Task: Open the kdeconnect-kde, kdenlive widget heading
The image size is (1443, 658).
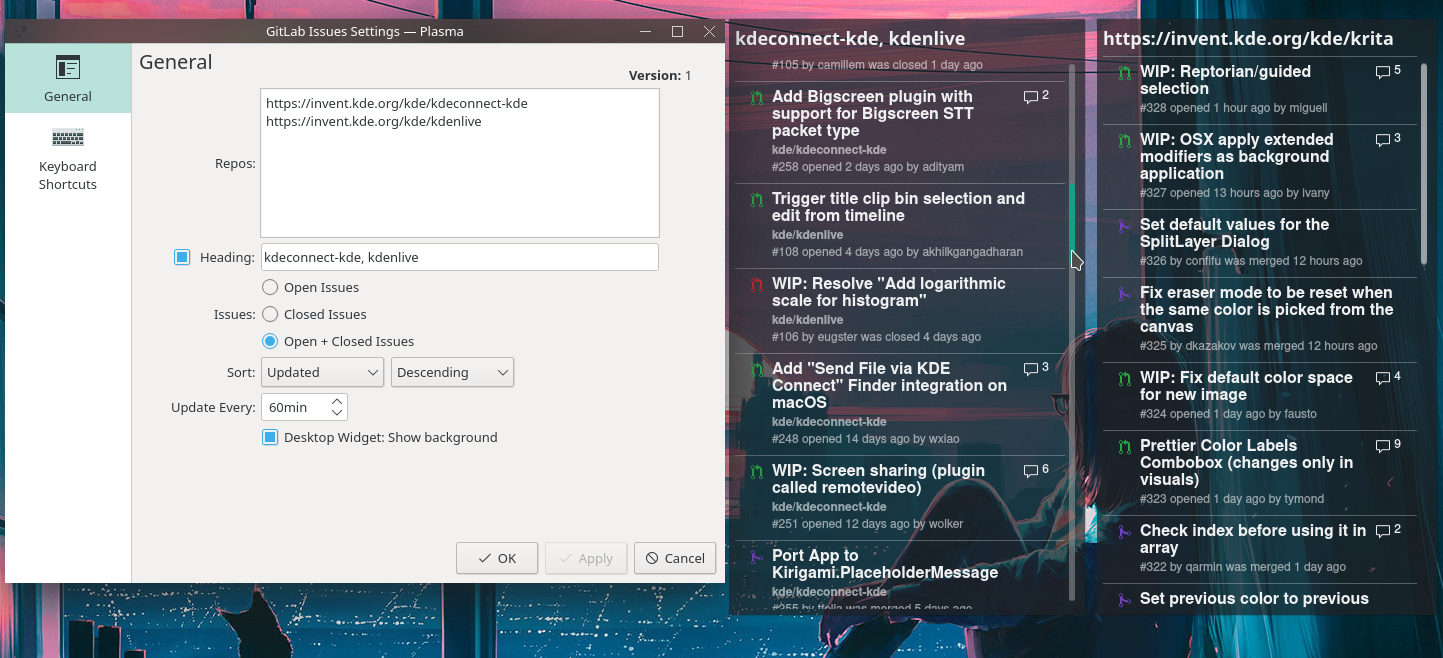Action: click(850, 39)
